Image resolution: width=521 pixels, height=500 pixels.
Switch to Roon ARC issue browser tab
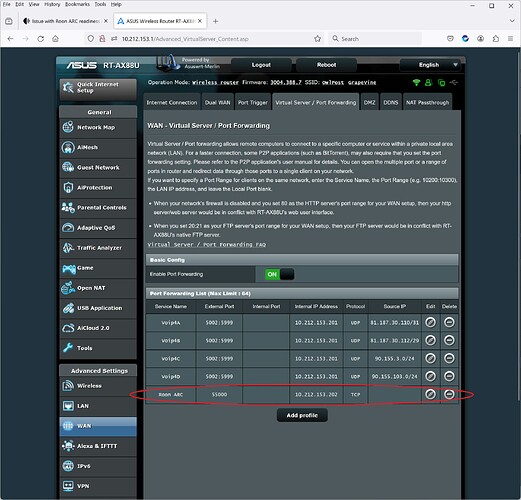(66, 21)
